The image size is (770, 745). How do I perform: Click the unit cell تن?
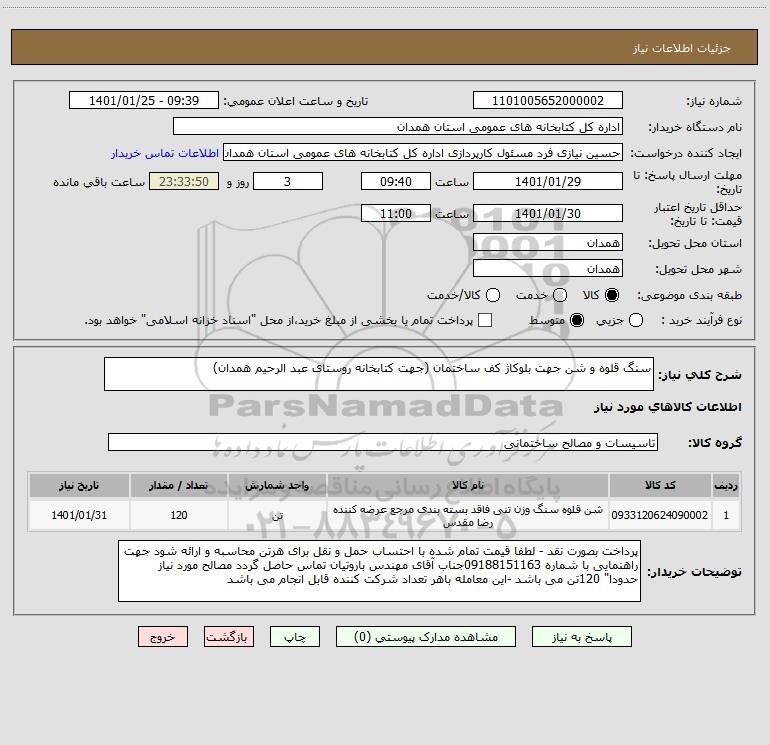coord(277,515)
